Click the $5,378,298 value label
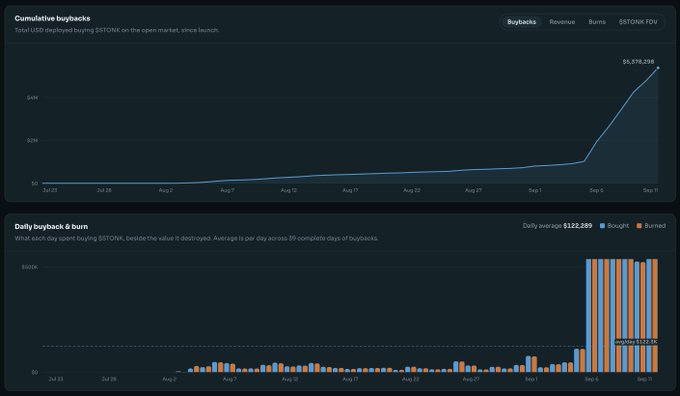The height and width of the screenshot is (396, 680). click(x=638, y=62)
